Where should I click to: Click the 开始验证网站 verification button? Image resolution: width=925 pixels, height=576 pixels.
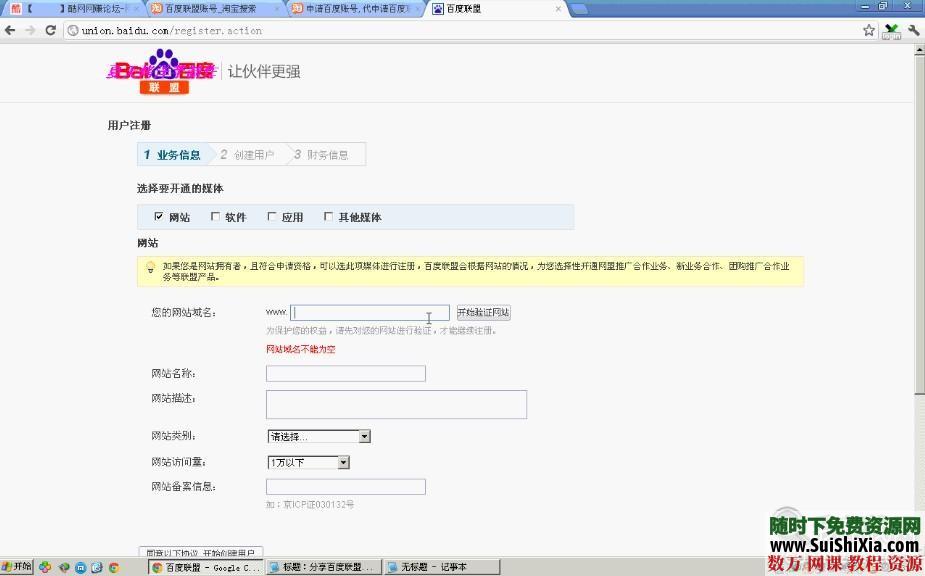483,312
